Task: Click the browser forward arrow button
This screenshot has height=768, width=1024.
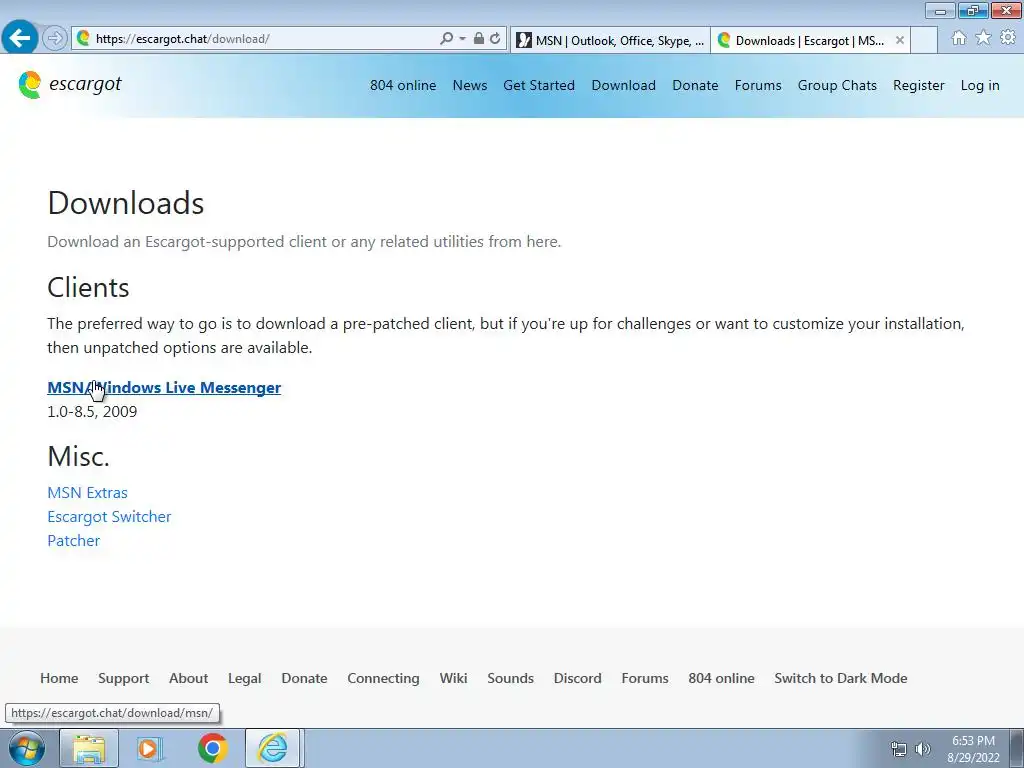Action: tap(55, 38)
